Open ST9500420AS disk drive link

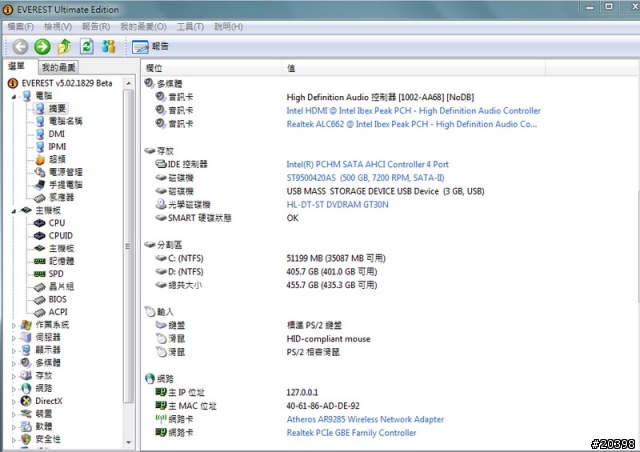pyautogui.click(x=365, y=178)
